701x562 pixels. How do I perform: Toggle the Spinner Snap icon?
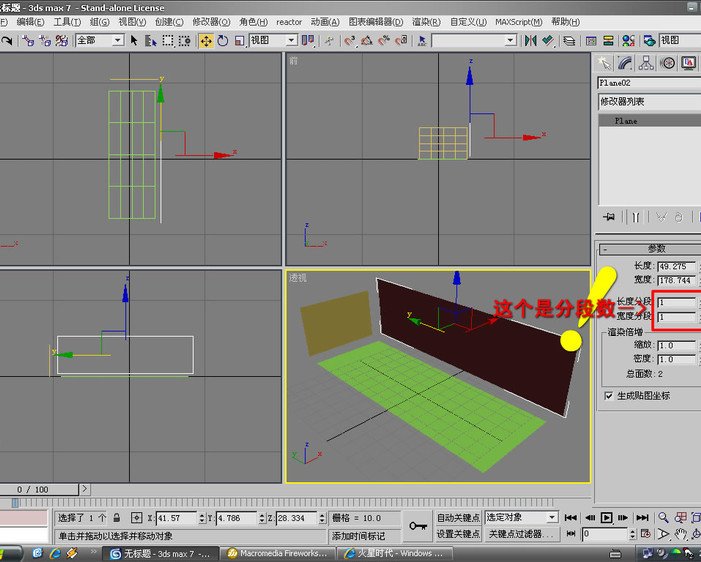(x=401, y=41)
